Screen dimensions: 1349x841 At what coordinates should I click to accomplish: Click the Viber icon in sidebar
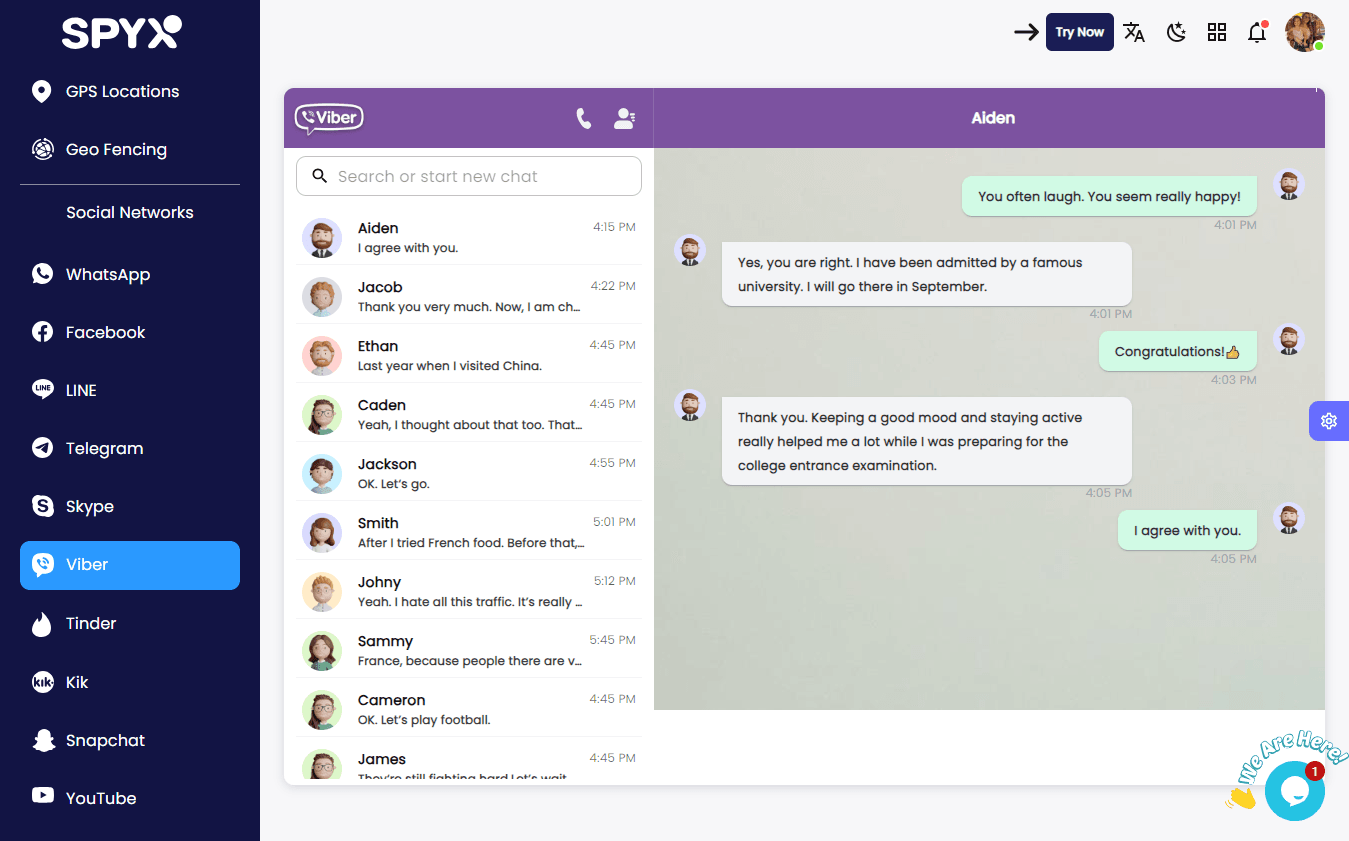(43, 565)
